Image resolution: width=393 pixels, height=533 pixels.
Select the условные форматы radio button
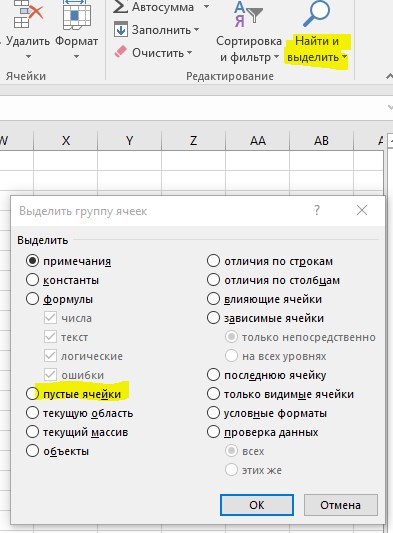pyautogui.click(x=213, y=413)
